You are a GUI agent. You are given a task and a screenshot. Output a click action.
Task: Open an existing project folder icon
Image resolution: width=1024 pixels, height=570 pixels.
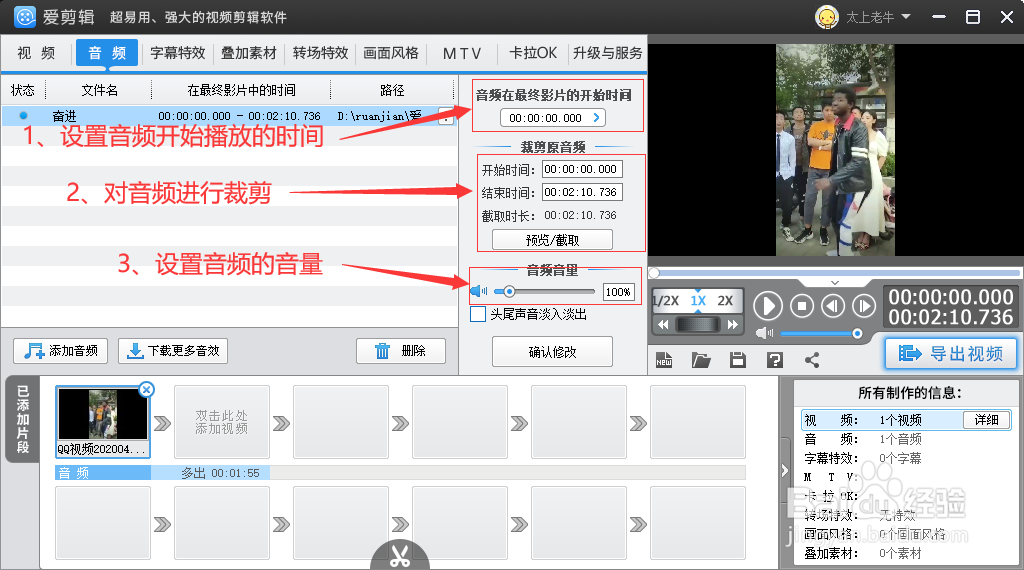701,360
